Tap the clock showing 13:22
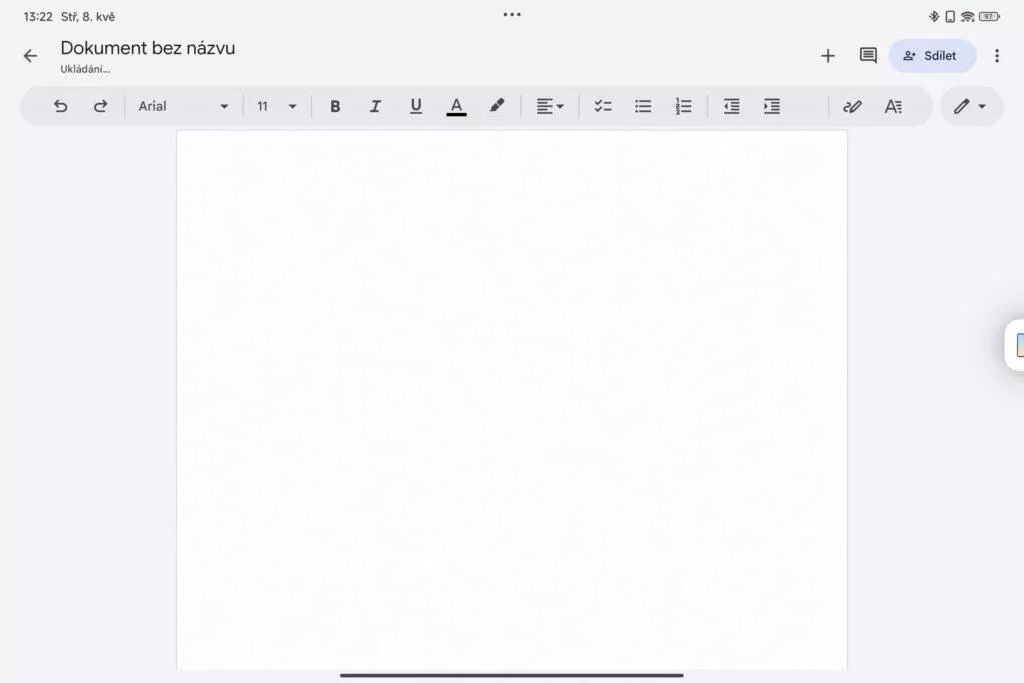 38,17
